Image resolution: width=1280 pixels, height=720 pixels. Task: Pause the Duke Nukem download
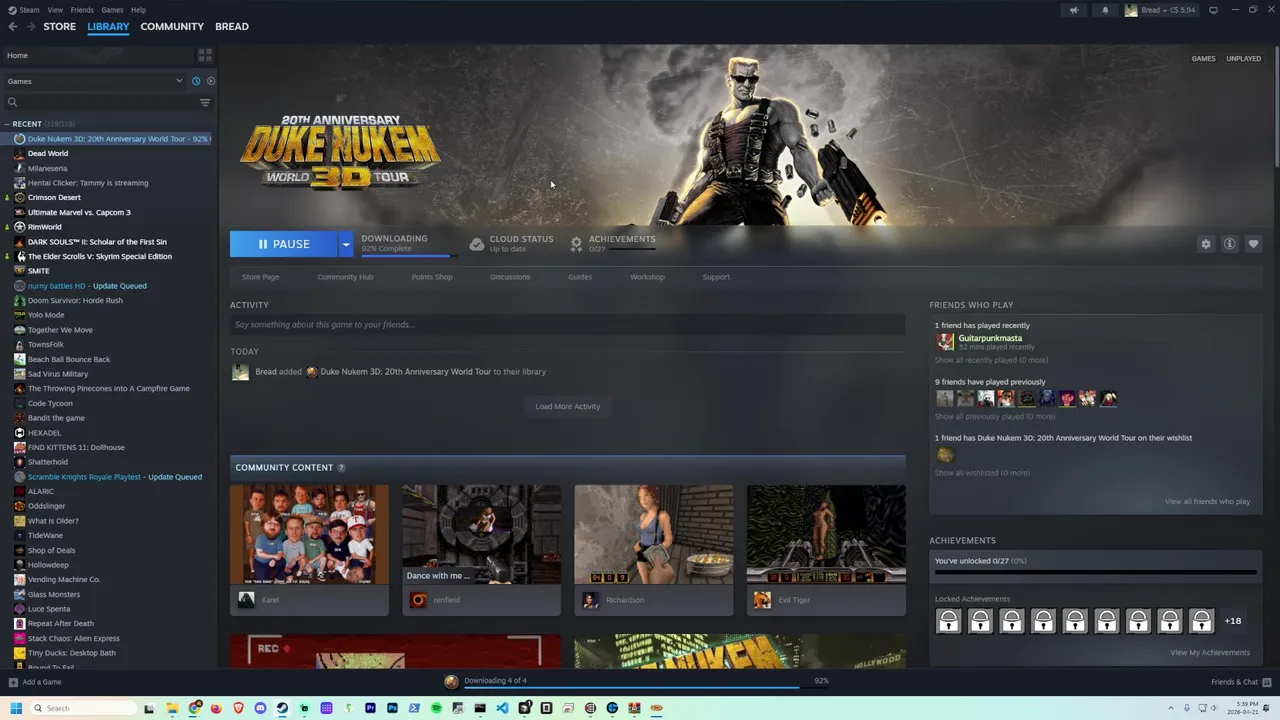pos(284,244)
